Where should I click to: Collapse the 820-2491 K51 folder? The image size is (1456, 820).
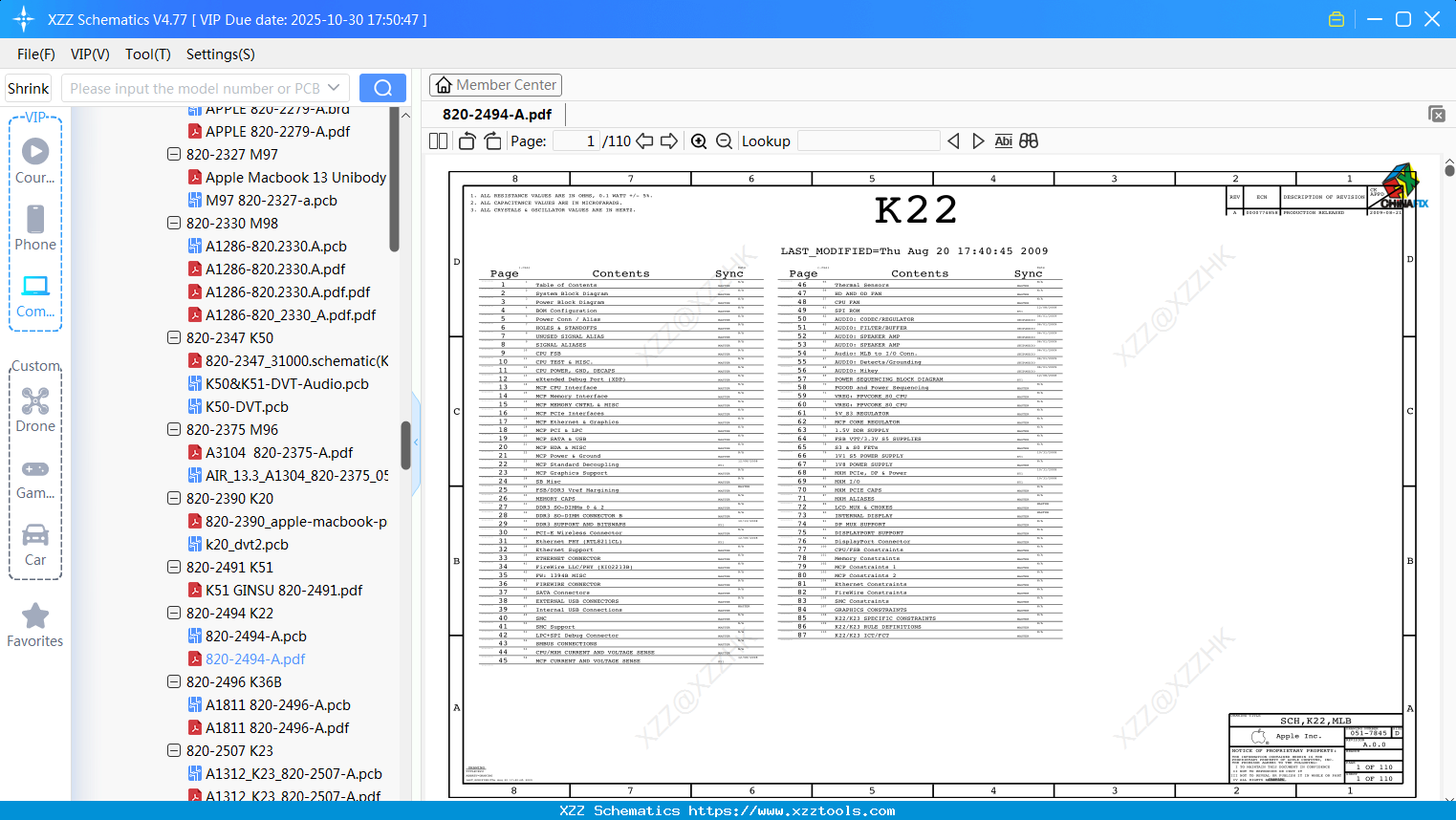click(x=174, y=567)
